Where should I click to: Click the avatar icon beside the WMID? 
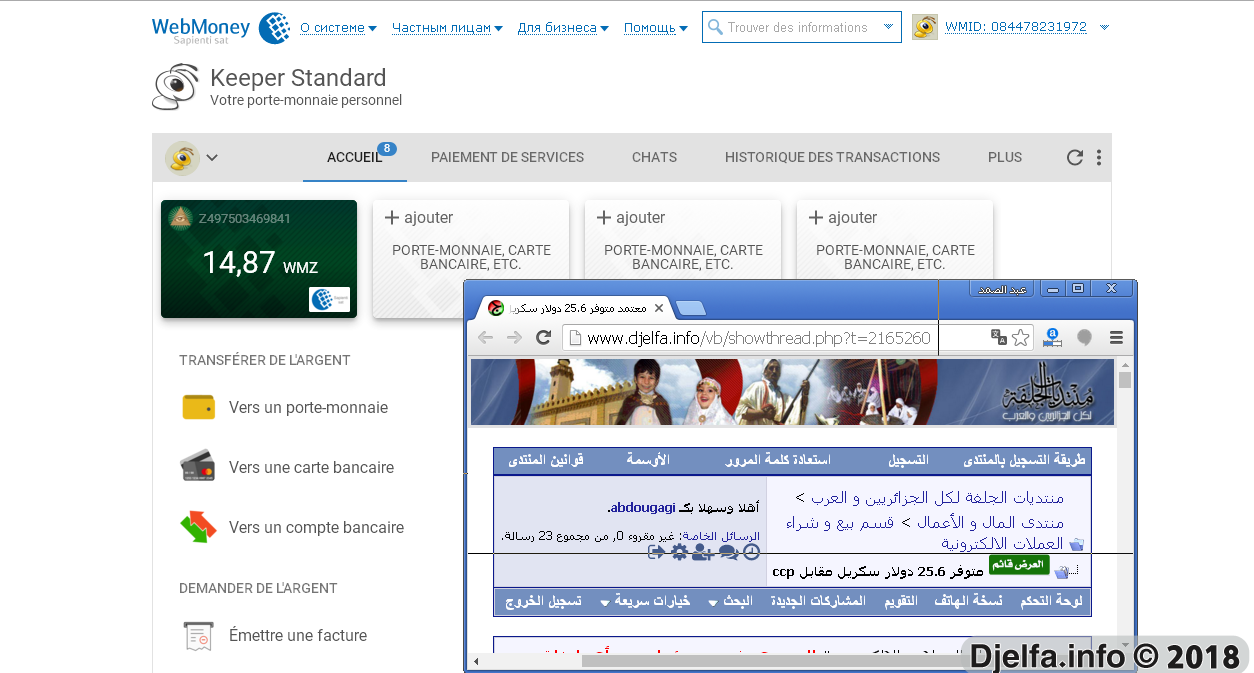[x=925, y=28]
